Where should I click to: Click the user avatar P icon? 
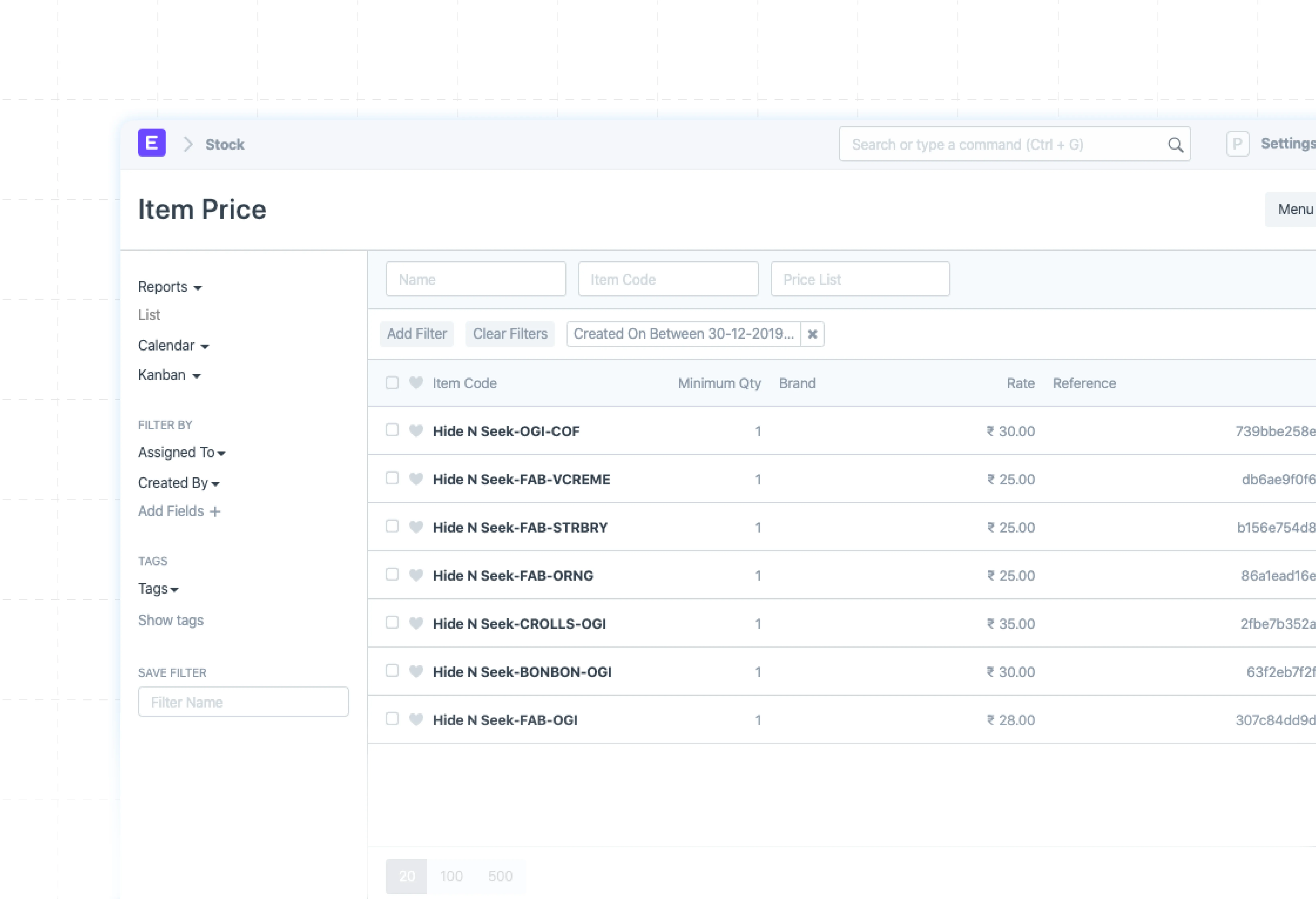pos(1237,144)
